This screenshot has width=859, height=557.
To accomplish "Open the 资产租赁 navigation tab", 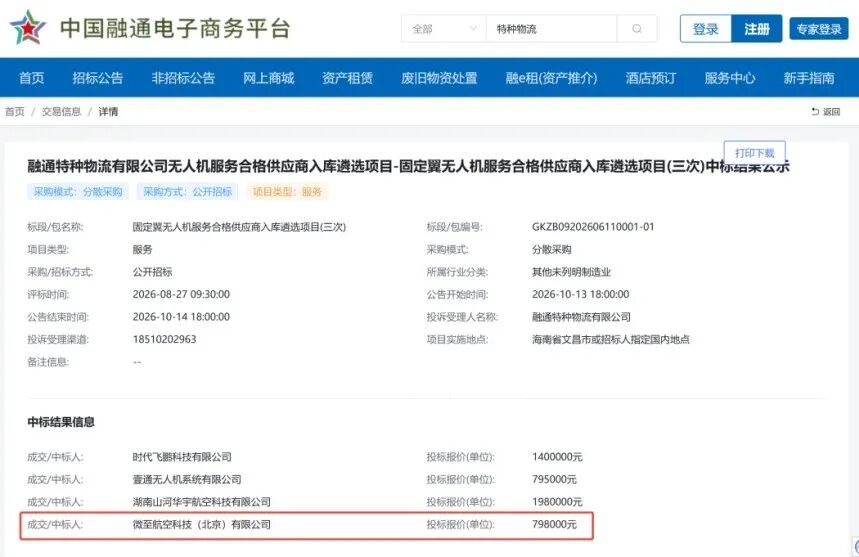I will [347, 78].
